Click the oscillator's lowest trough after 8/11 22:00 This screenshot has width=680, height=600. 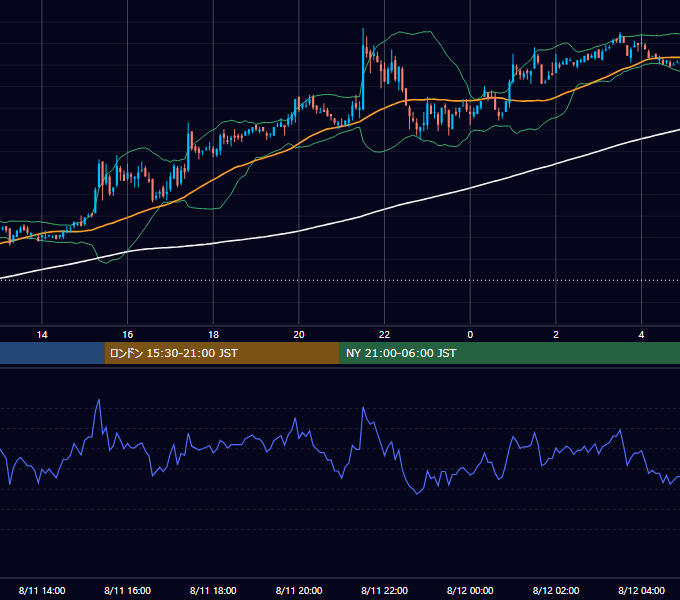click(417, 493)
